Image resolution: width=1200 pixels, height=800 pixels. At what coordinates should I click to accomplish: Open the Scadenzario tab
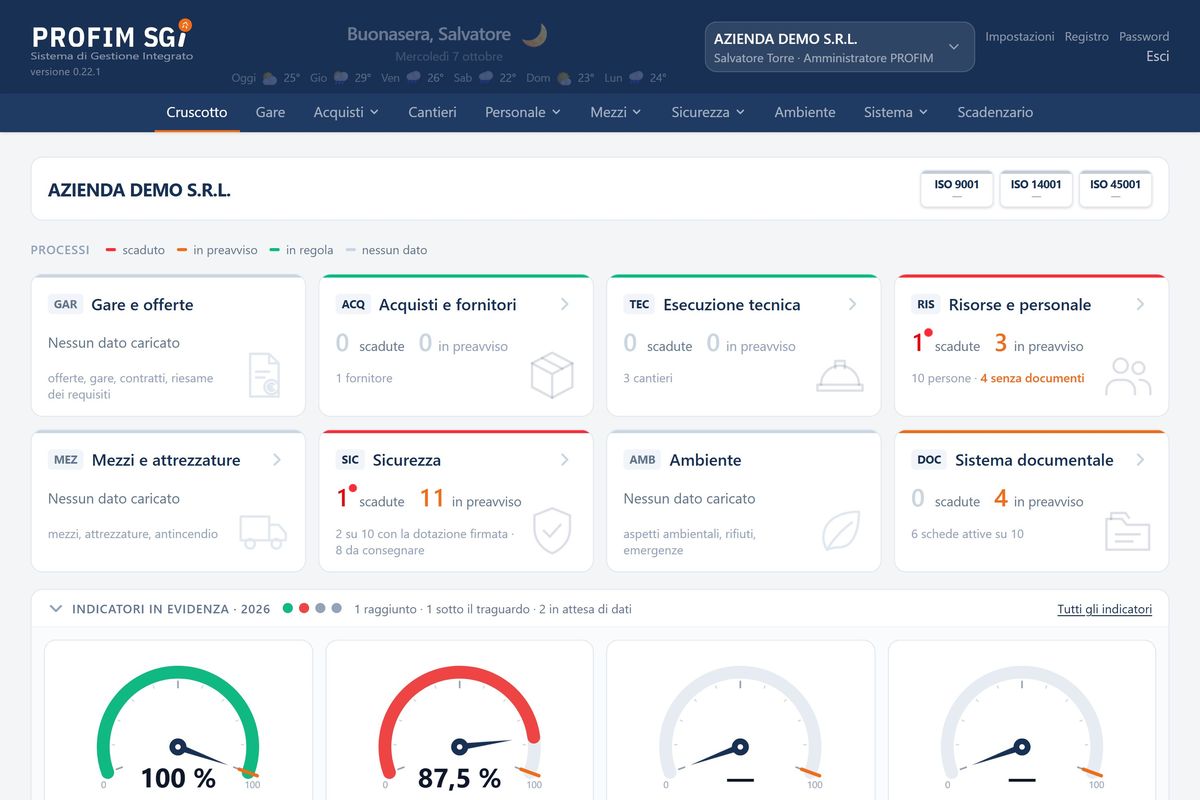pyautogui.click(x=995, y=112)
